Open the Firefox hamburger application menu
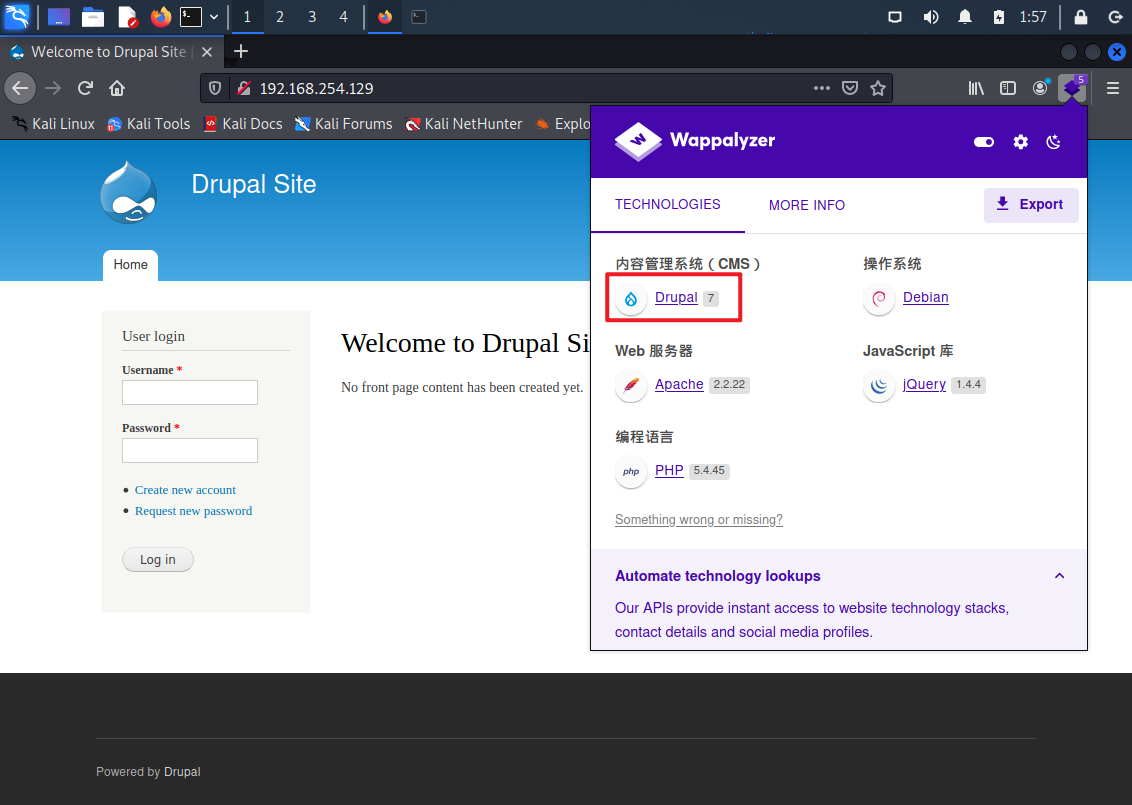The height and width of the screenshot is (805, 1132). click(1113, 88)
